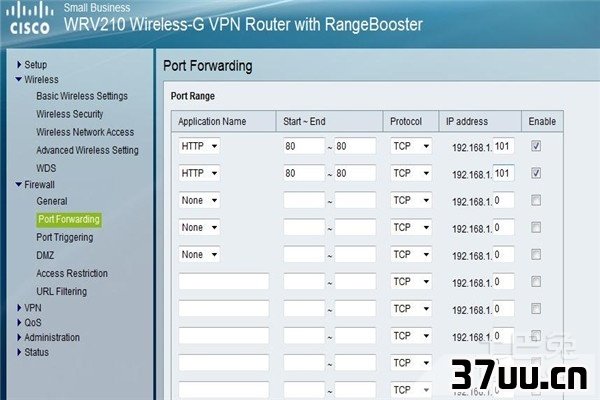
Task: Click fourth row empty end port field
Action: (355, 227)
